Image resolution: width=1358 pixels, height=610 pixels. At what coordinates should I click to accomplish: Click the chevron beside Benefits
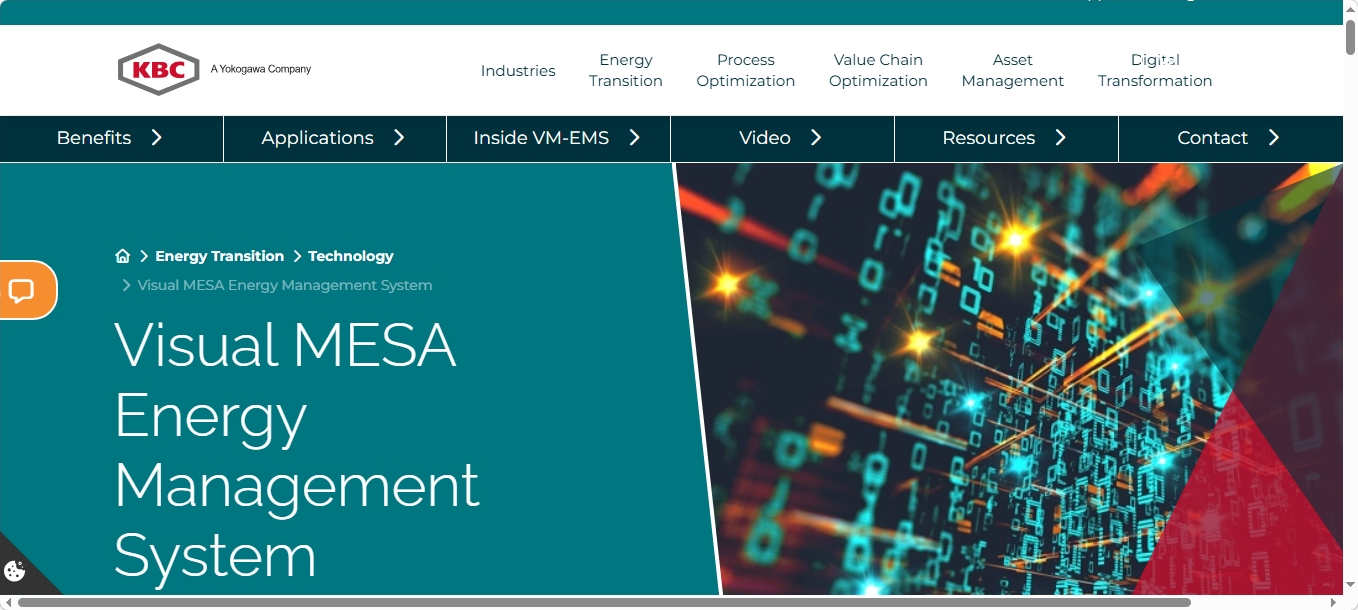[x=156, y=138]
